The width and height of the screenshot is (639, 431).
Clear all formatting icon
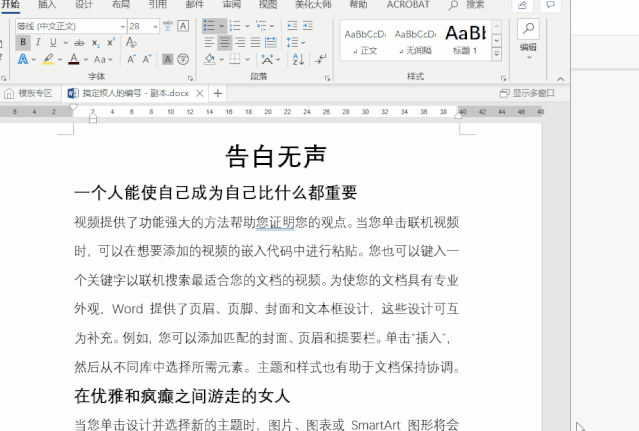pos(132,43)
